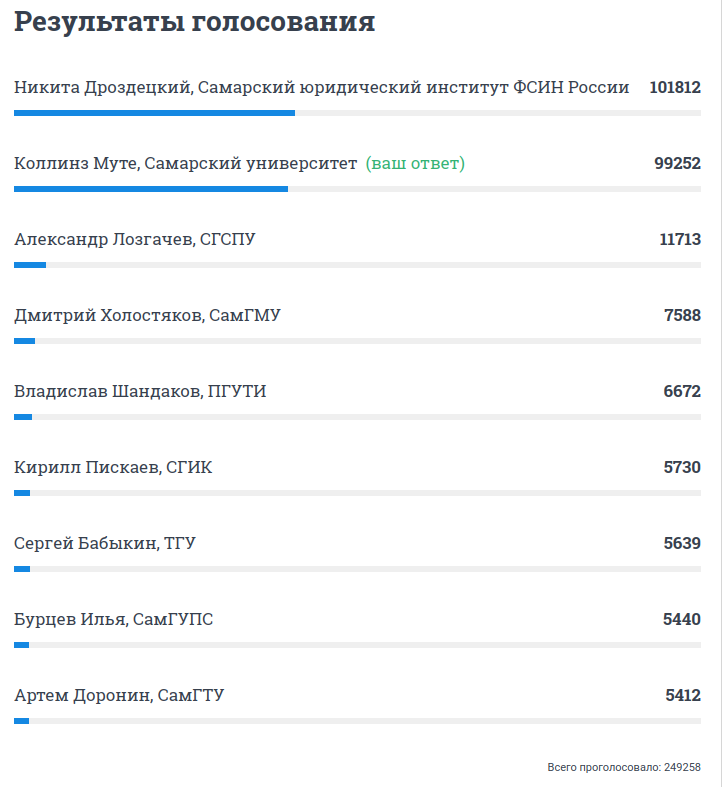Select Бурцев Илья, СамГУПС option

113,620
